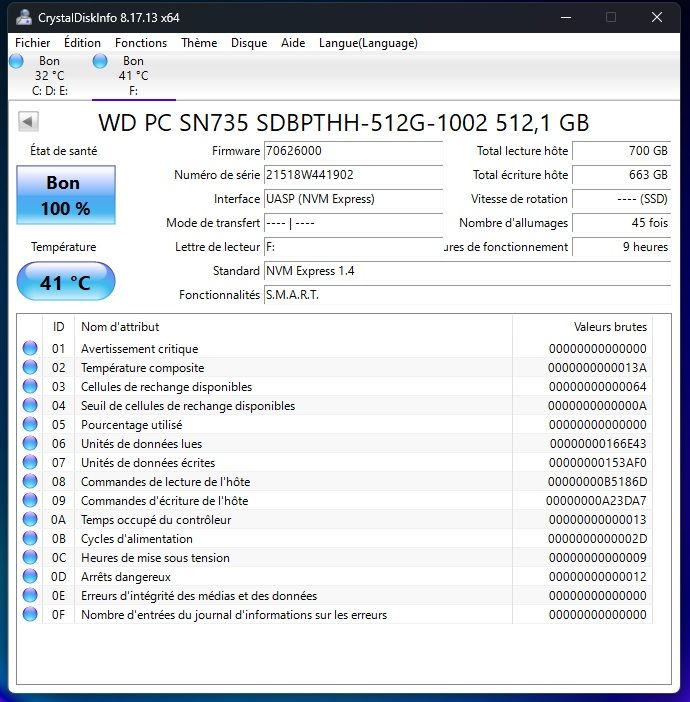Select the C: D: E: disk tab
The width and height of the screenshot is (690, 702).
[50, 76]
